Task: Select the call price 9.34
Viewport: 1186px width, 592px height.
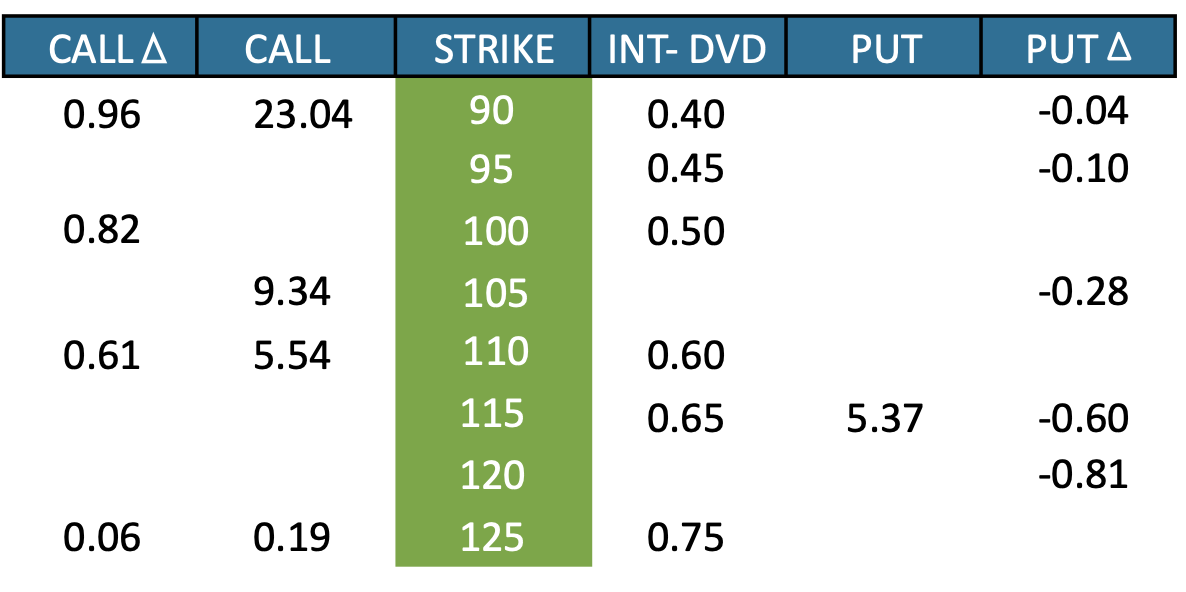Action: 292,292
